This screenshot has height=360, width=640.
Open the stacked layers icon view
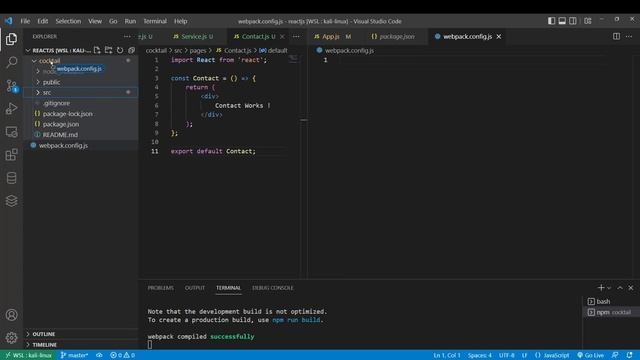[11, 201]
